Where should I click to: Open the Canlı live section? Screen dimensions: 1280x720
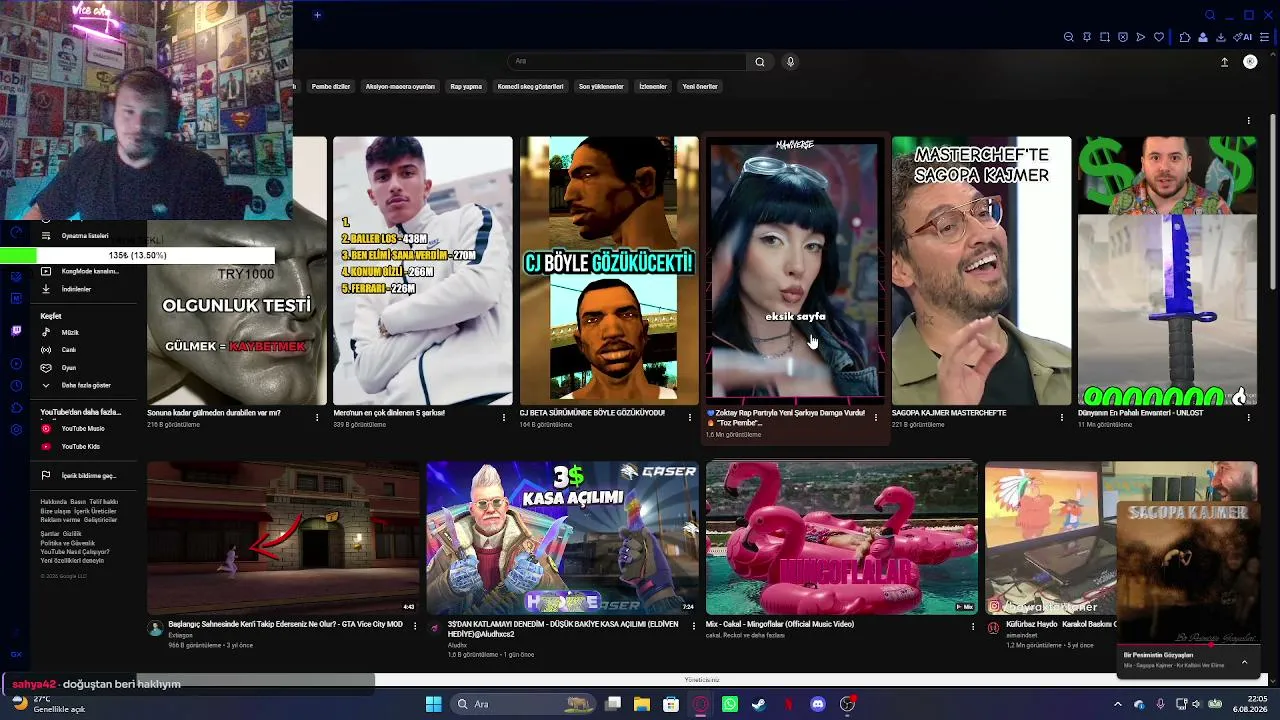[69, 350]
